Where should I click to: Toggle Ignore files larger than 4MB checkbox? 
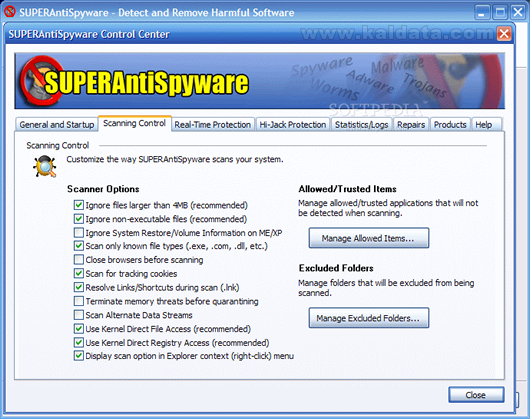[x=78, y=205]
